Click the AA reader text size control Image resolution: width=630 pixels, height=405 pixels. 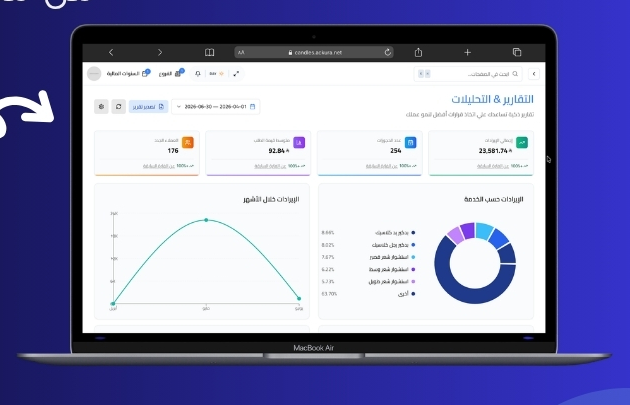[241, 52]
